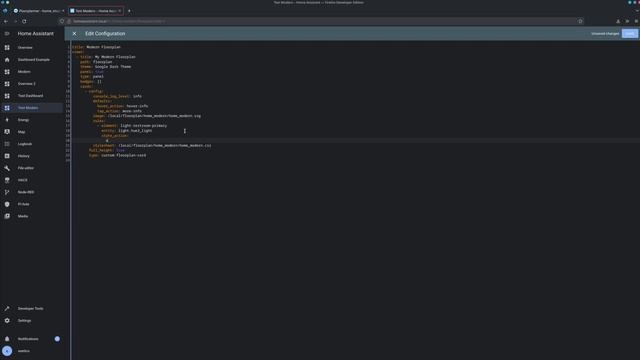Open the Overview 2 dashboard icon
The width and height of the screenshot is (640, 360).
click(7, 84)
